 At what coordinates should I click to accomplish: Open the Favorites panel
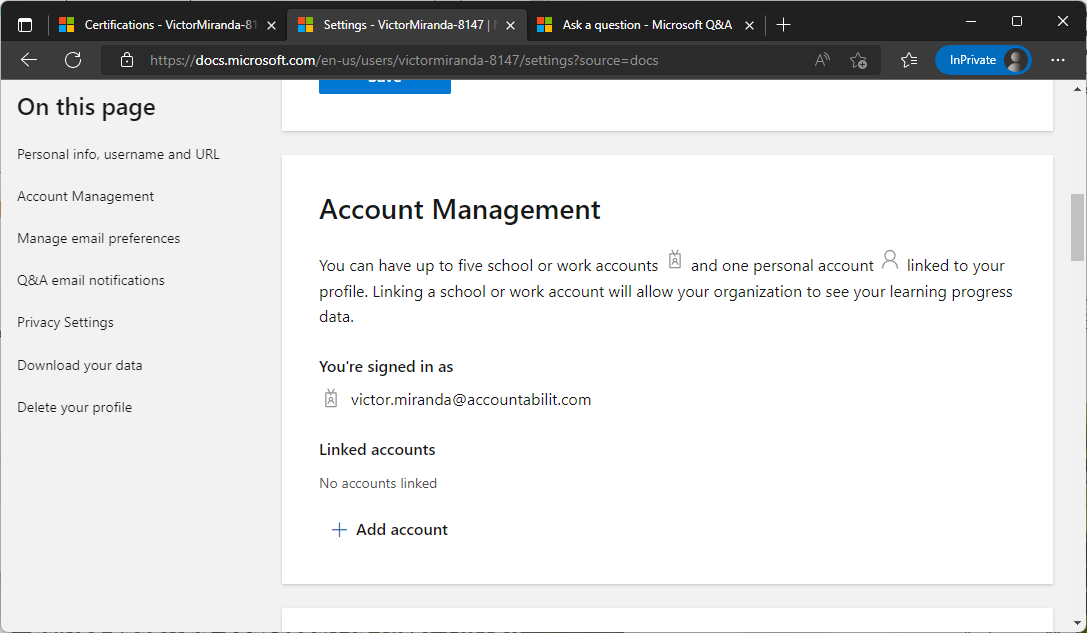[x=908, y=60]
